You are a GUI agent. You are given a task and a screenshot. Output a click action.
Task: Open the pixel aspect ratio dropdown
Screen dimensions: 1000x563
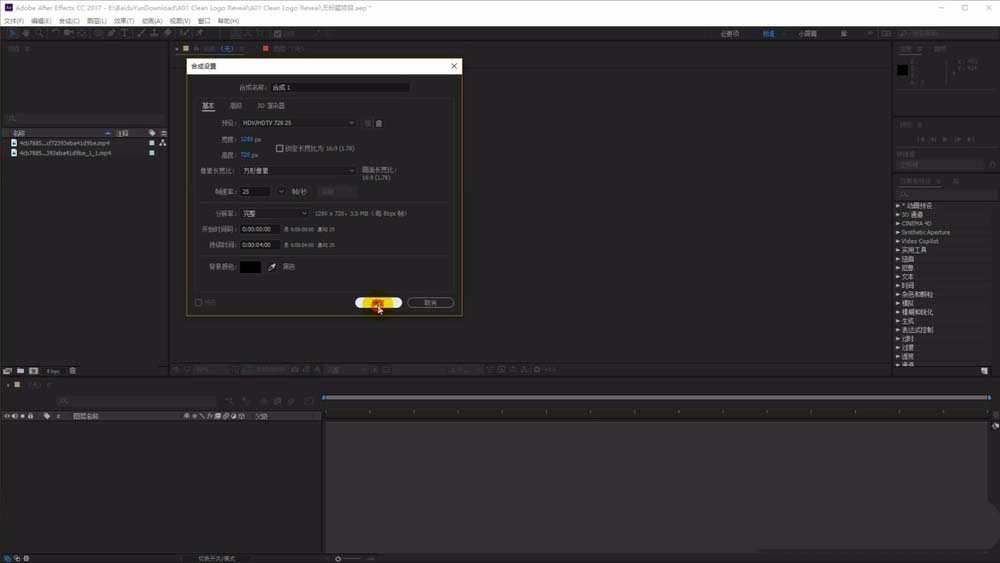tap(297, 171)
